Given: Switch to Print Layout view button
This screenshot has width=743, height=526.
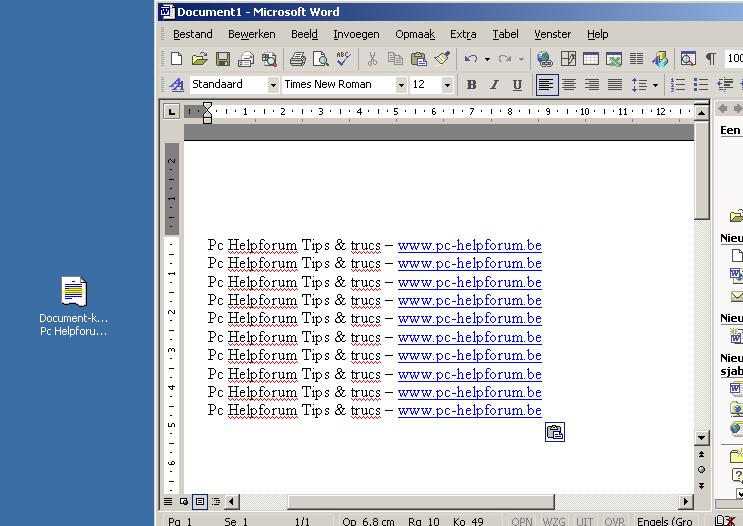Looking at the screenshot, I should point(200,501).
